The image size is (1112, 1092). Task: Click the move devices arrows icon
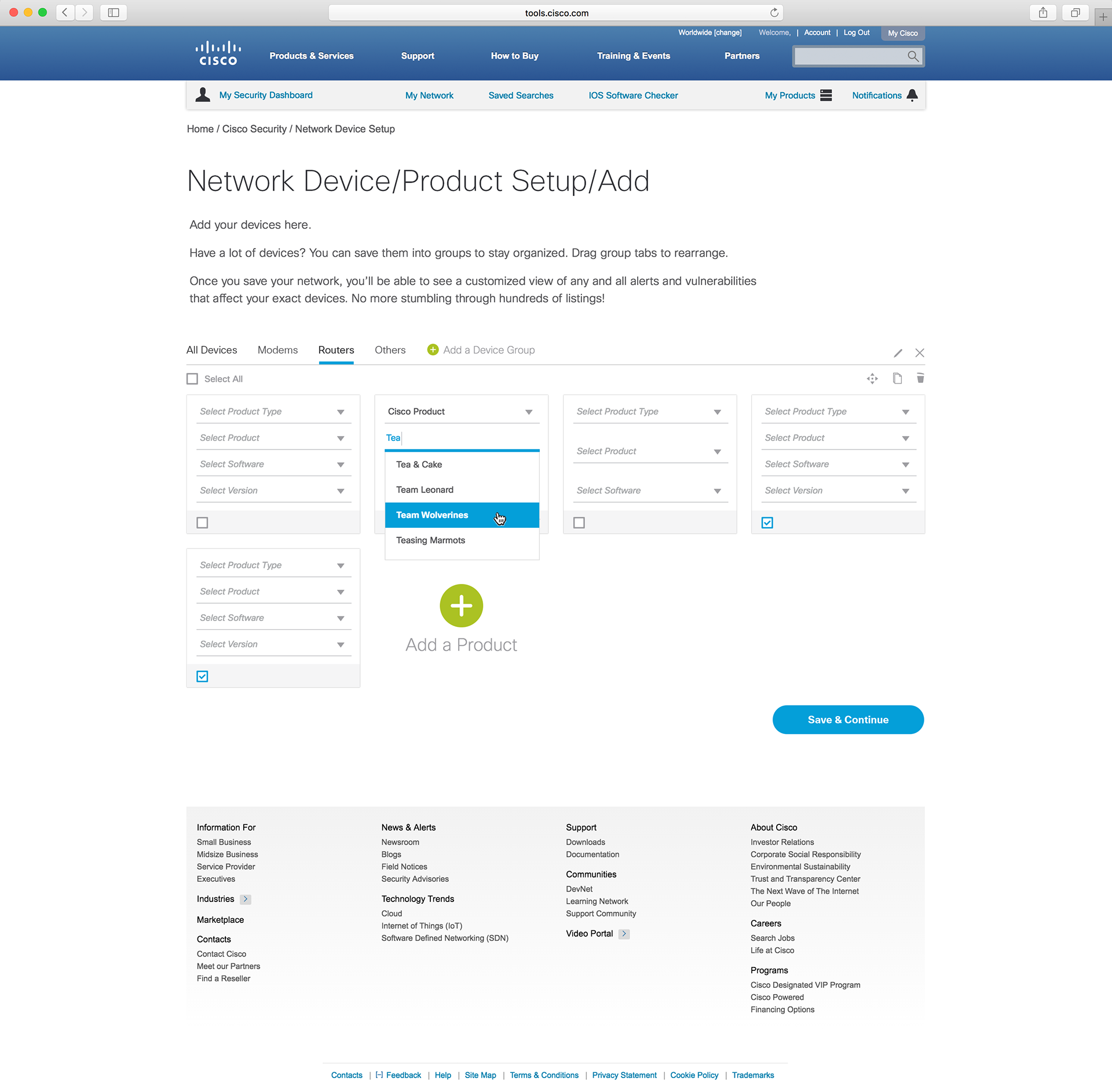coord(872,378)
